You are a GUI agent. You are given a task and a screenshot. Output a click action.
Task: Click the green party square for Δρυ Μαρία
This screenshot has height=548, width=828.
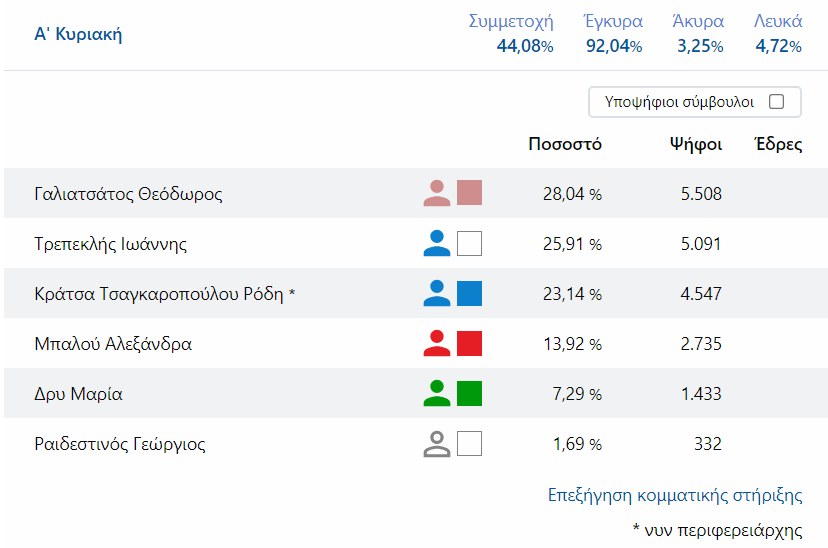[470, 393]
